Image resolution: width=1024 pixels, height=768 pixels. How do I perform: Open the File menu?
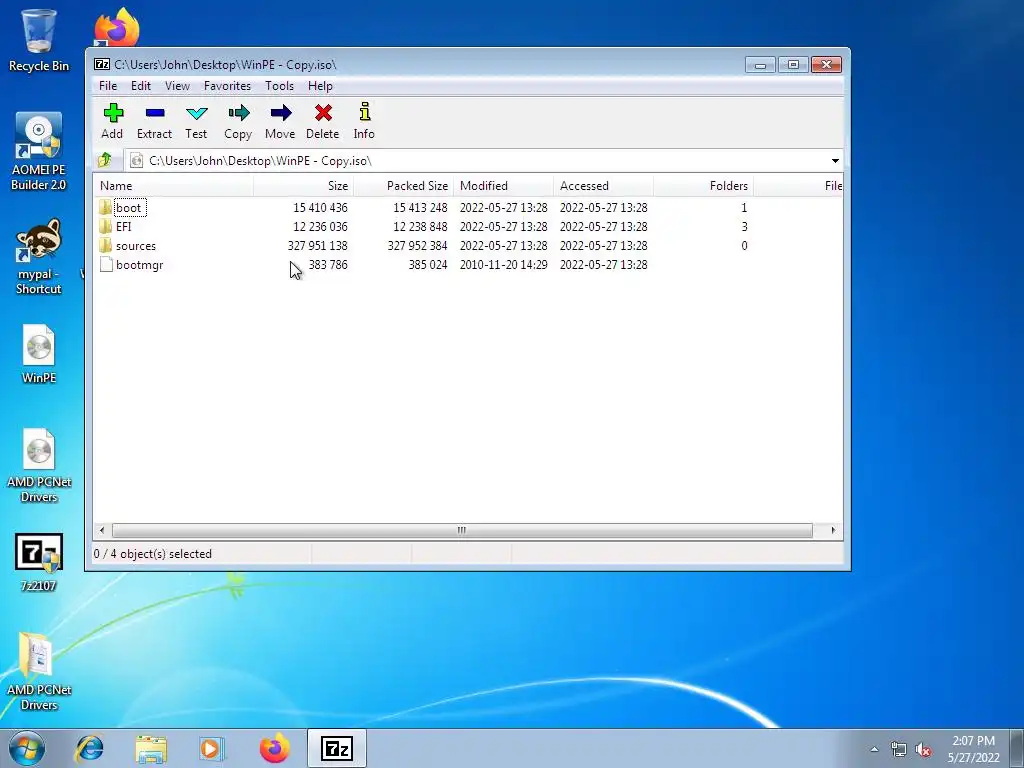click(108, 86)
